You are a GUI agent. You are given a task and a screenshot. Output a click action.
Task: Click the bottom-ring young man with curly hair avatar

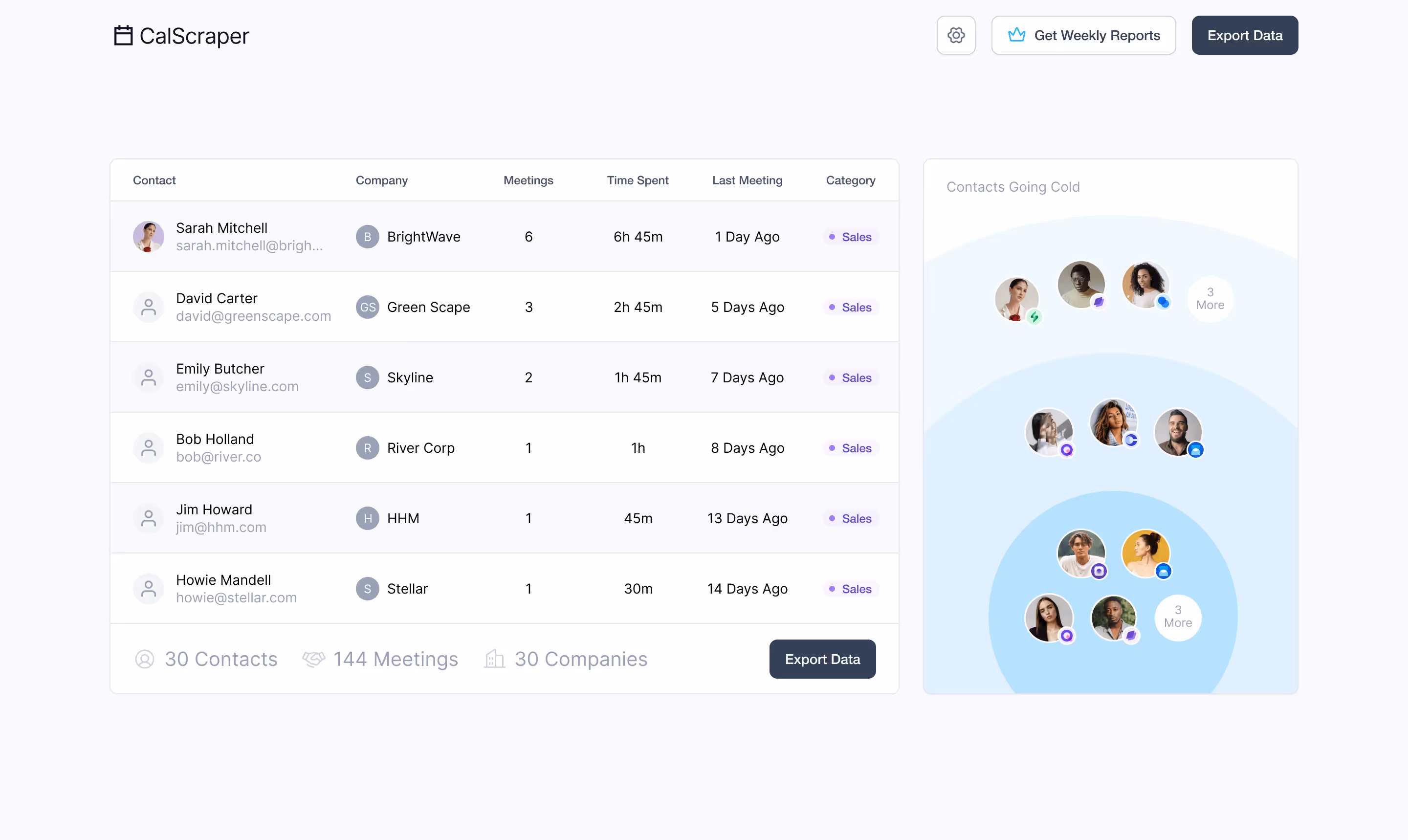1081,553
